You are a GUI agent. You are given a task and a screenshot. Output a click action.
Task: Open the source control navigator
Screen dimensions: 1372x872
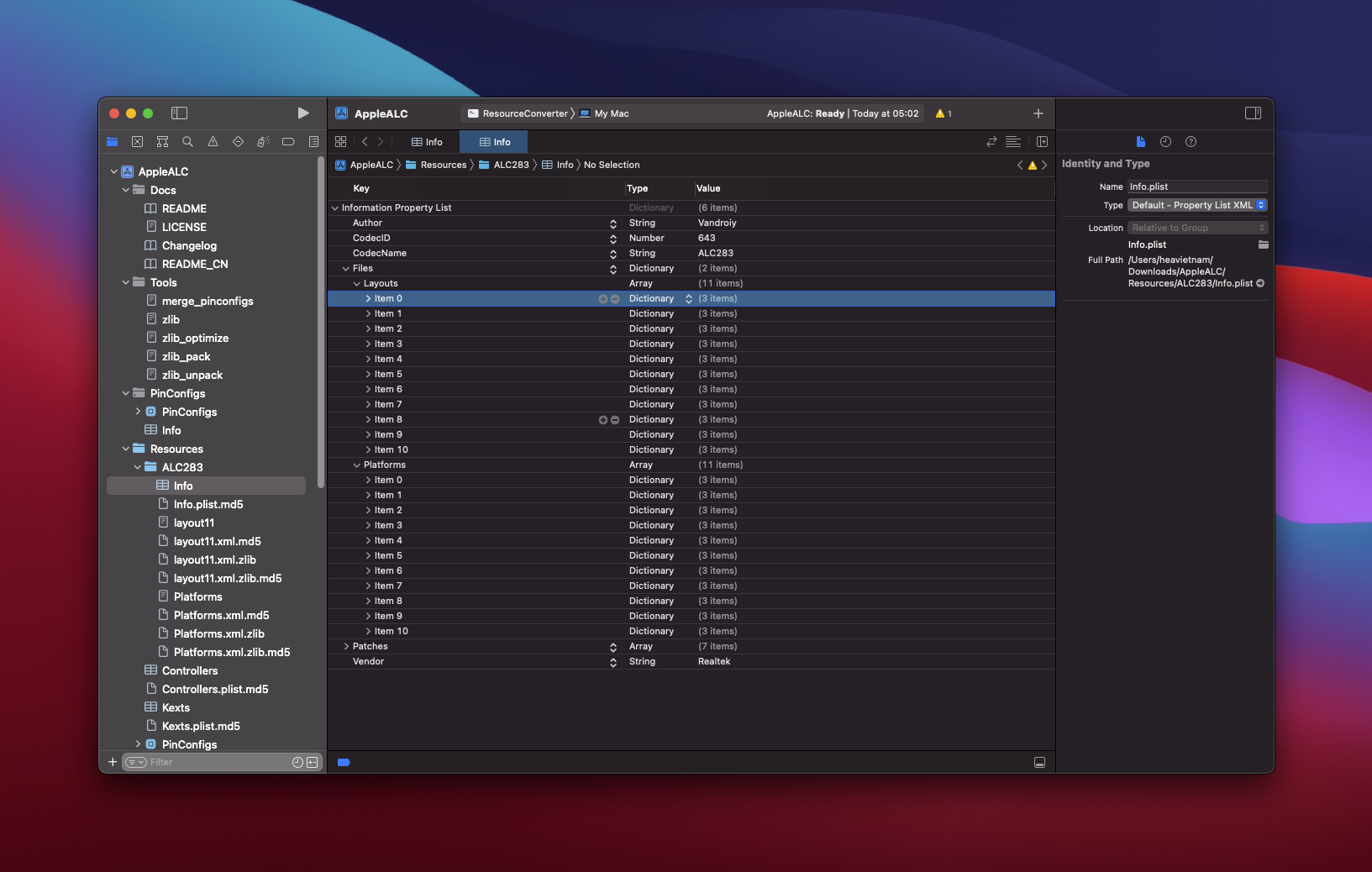(x=138, y=142)
